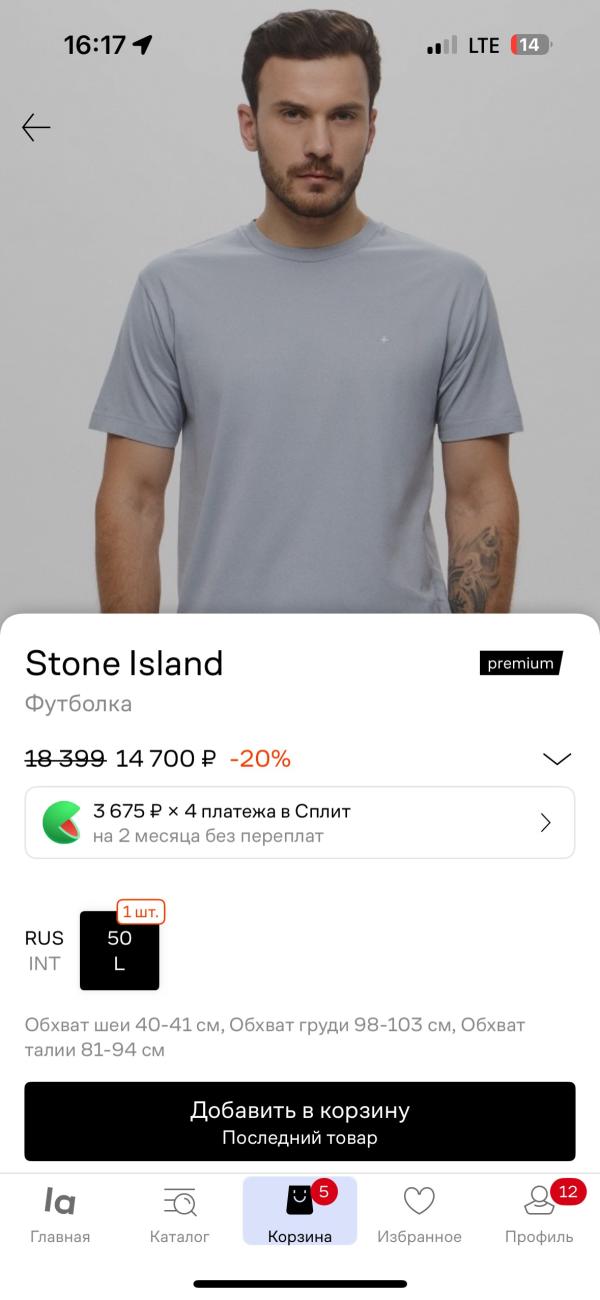
Task: Open Сплит payment details arrow
Action: pyautogui.click(x=546, y=822)
